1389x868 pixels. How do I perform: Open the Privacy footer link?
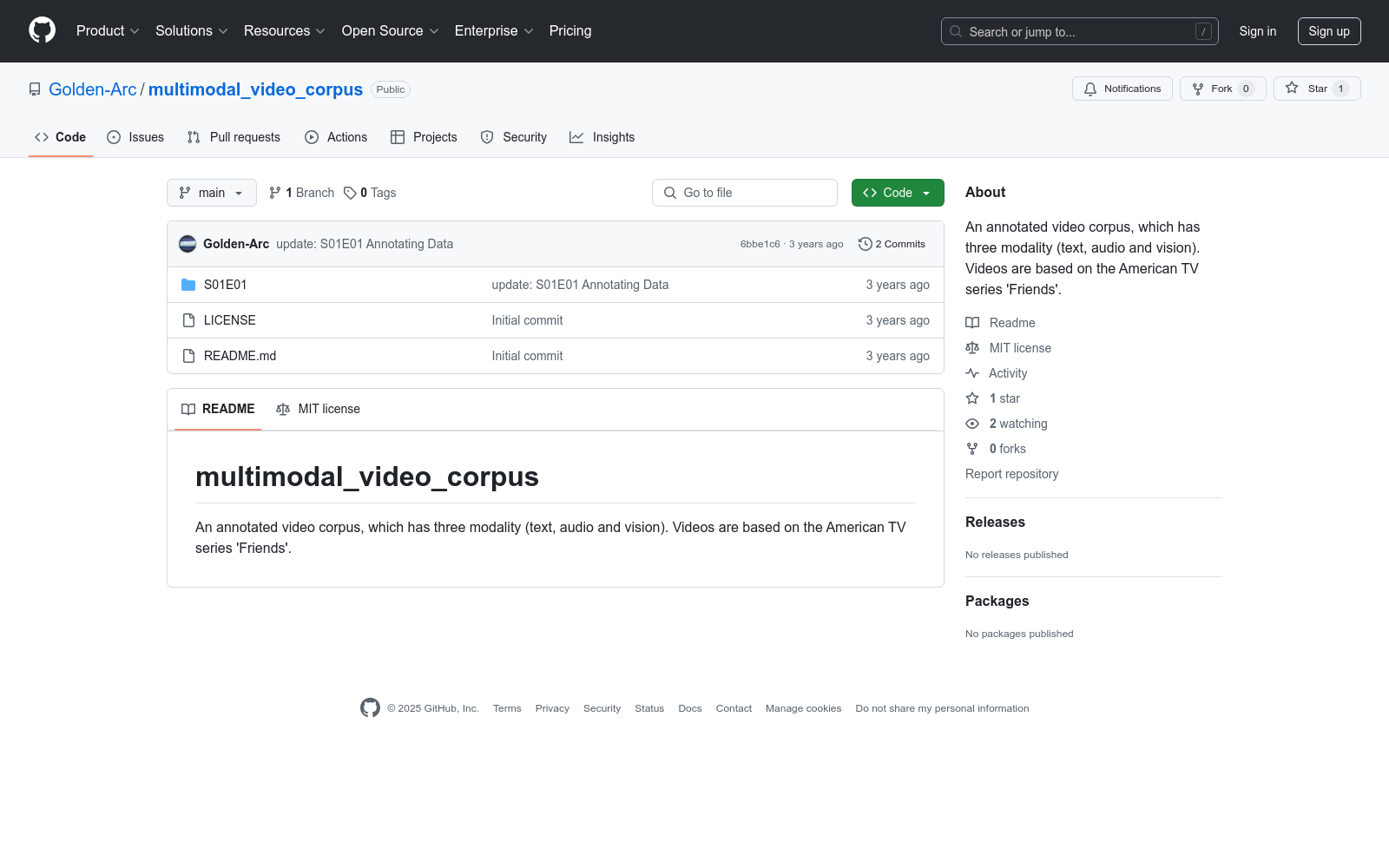click(x=552, y=708)
